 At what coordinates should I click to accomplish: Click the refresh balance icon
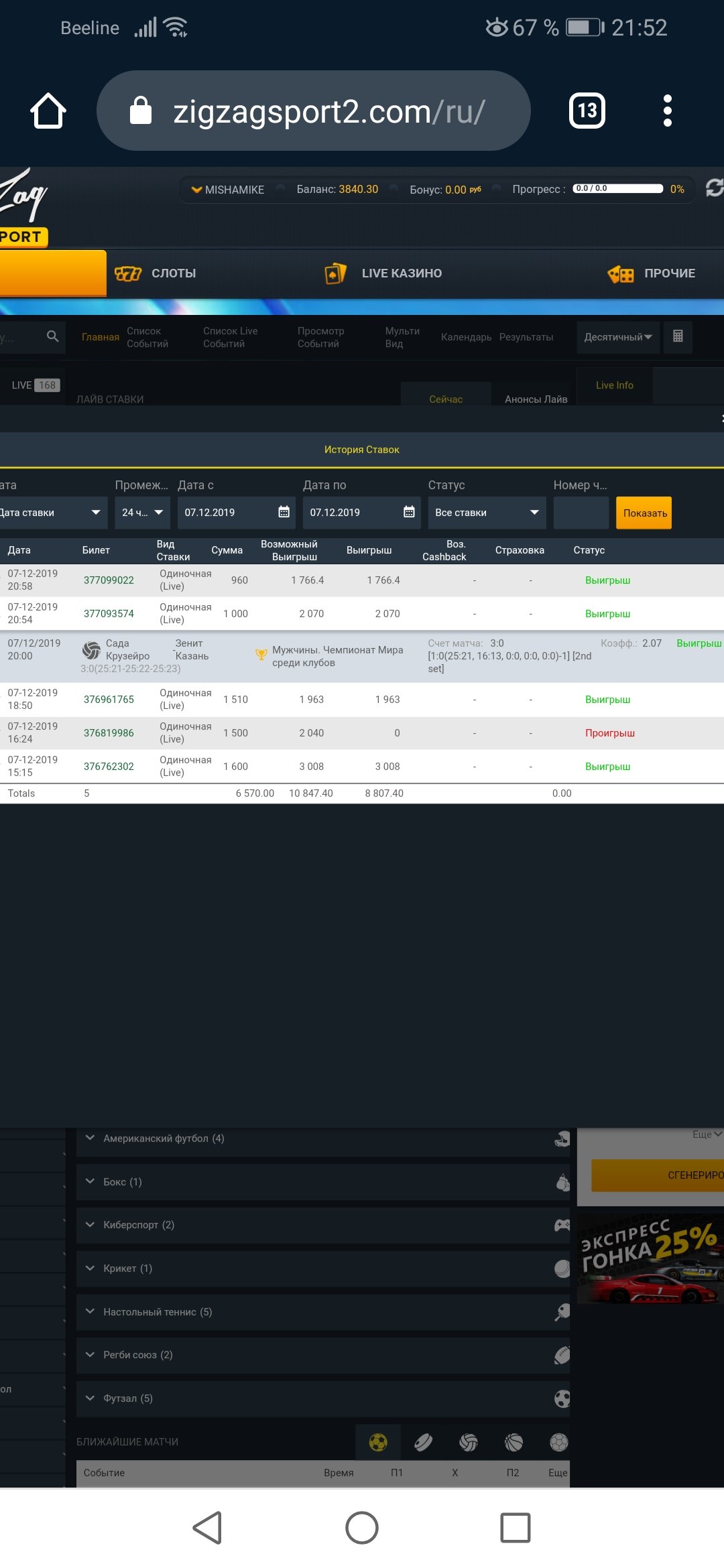click(714, 188)
